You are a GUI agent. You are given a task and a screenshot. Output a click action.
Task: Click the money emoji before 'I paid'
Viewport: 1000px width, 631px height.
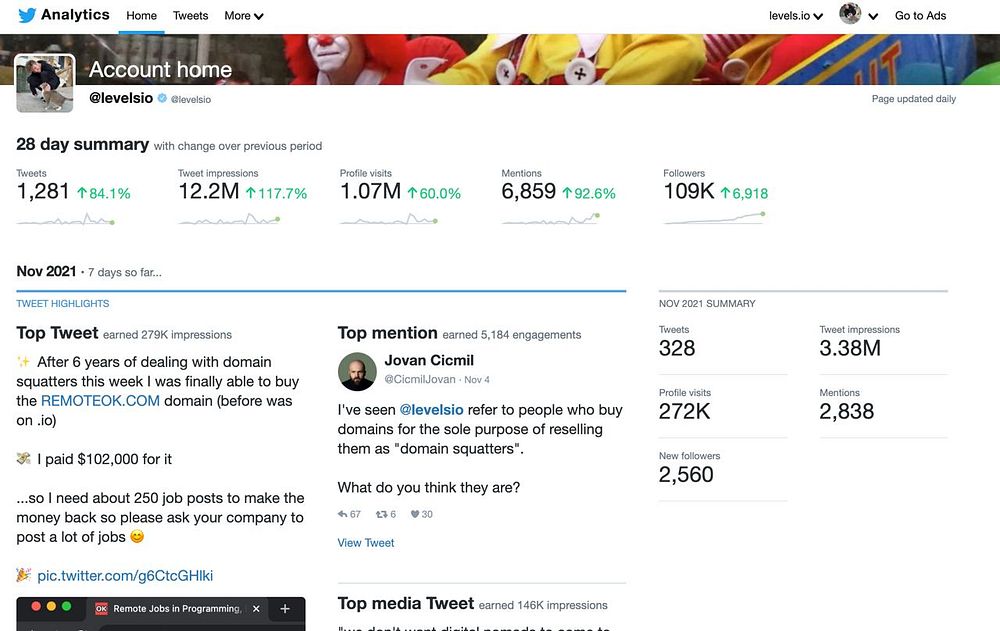coord(24,458)
